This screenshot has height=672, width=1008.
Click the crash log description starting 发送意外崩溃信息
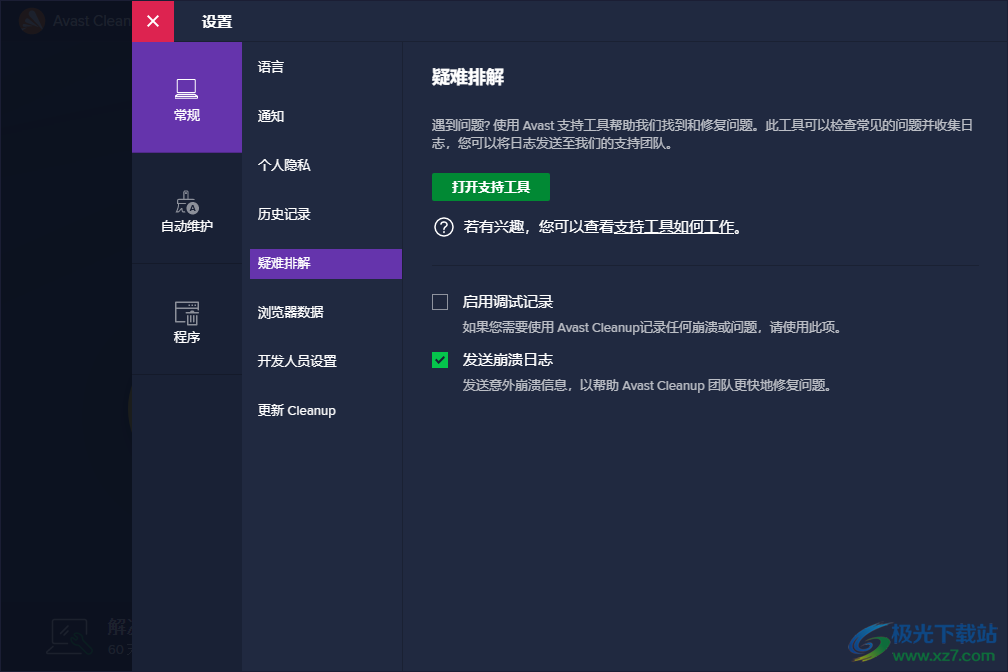tap(647, 385)
